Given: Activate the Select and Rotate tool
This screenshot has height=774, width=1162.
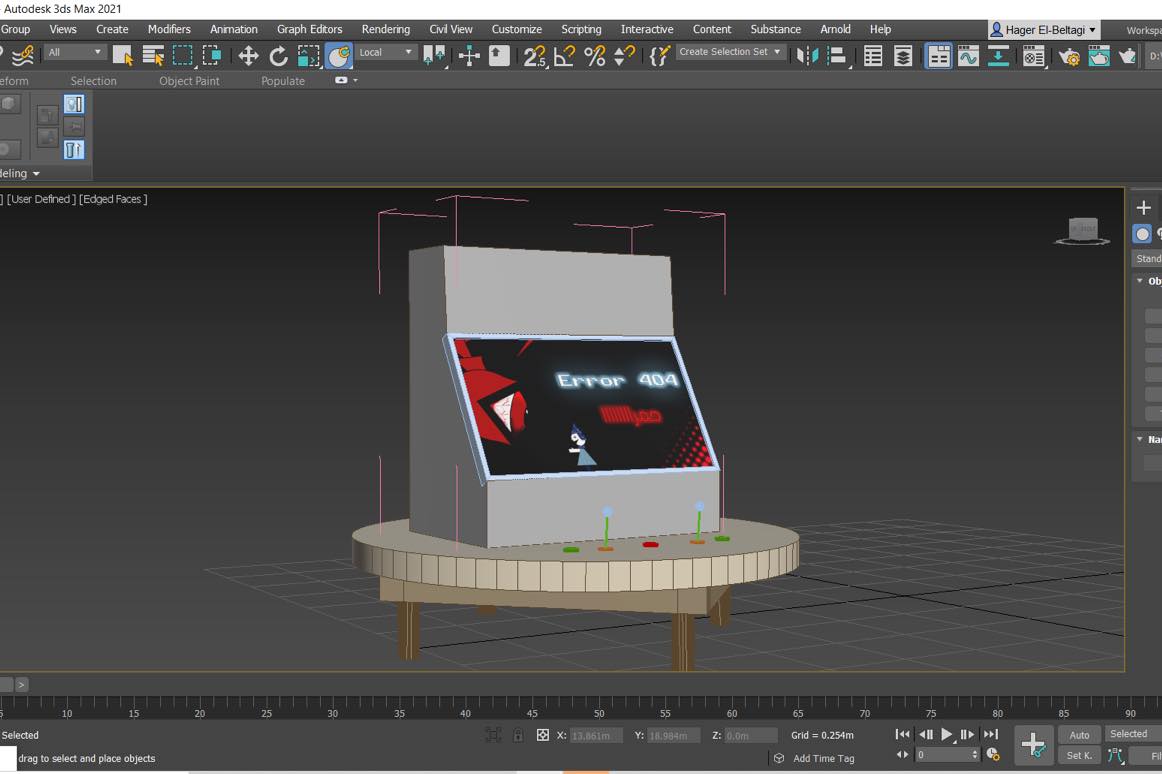Looking at the screenshot, I should 278,56.
